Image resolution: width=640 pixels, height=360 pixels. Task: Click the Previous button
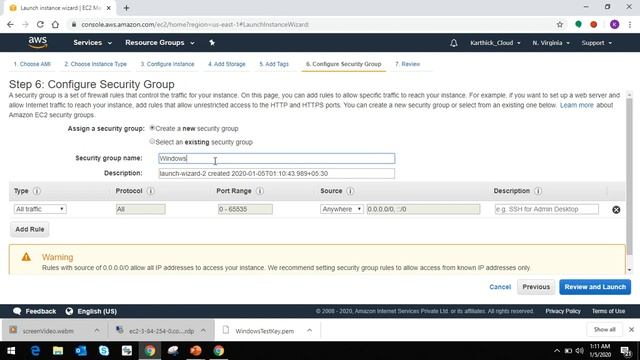click(536, 287)
